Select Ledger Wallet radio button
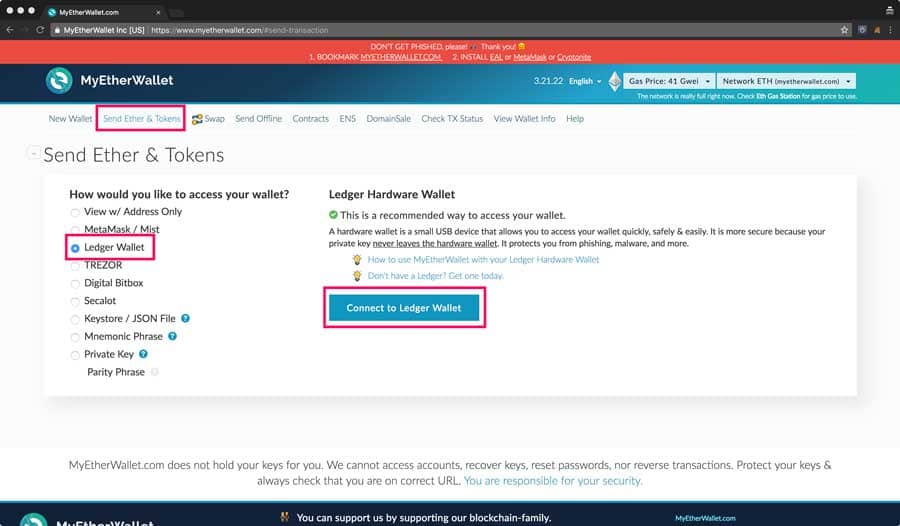This screenshot has height=526, width=900. (75, 248)
